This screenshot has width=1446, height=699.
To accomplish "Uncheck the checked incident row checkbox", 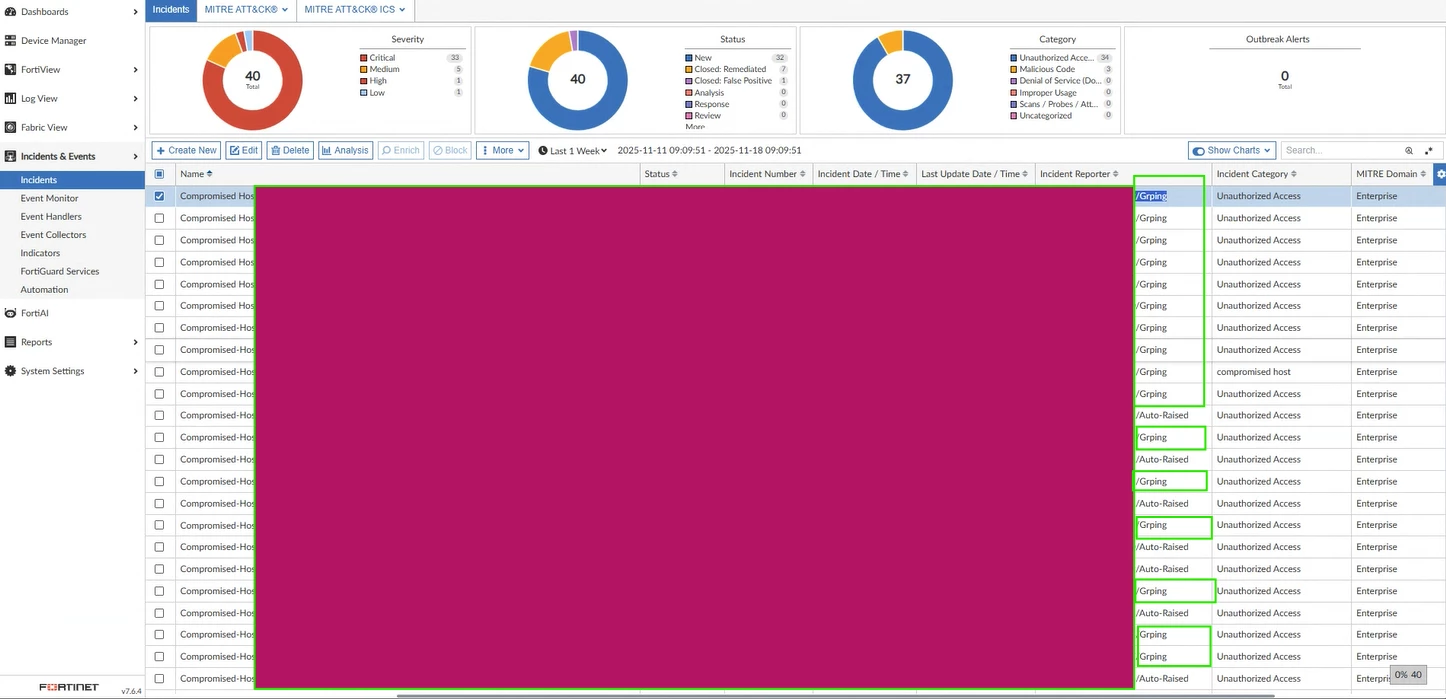I will (159, 196).
